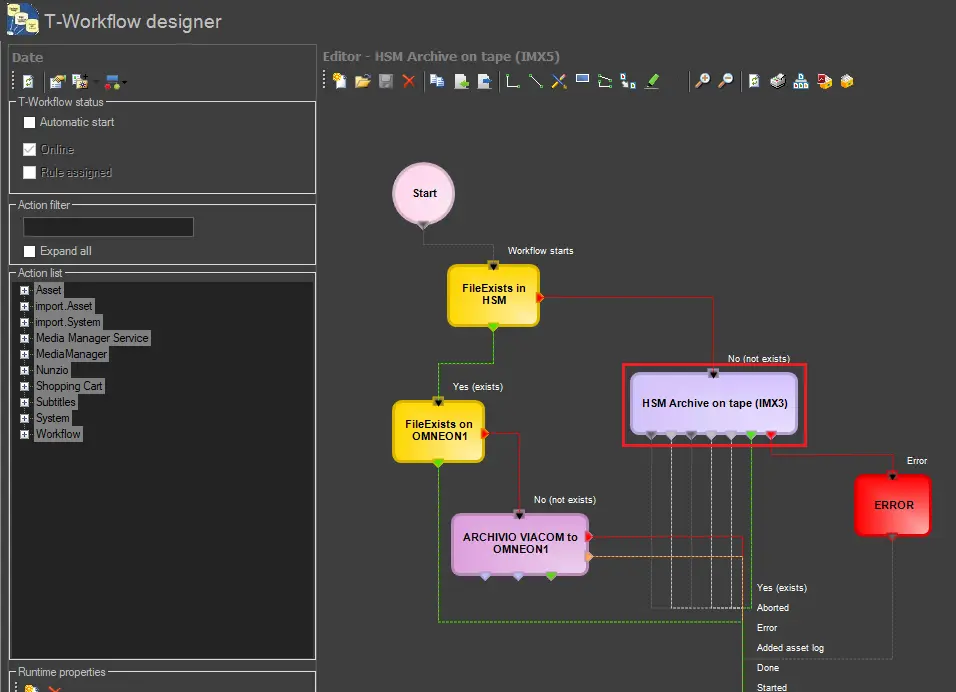Expand the Workflow tree node
The height and width of the screenshot is (692, 956).
tap(25, 434)
